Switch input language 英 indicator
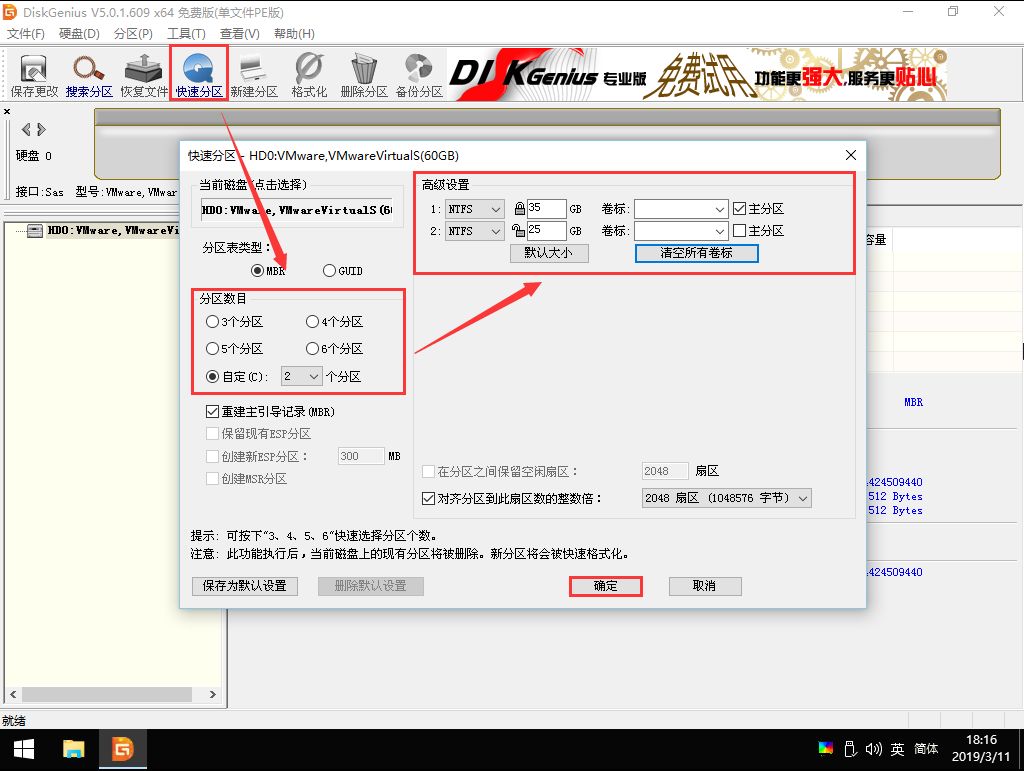Viewport: 1024px width, 771px height. 898,749
